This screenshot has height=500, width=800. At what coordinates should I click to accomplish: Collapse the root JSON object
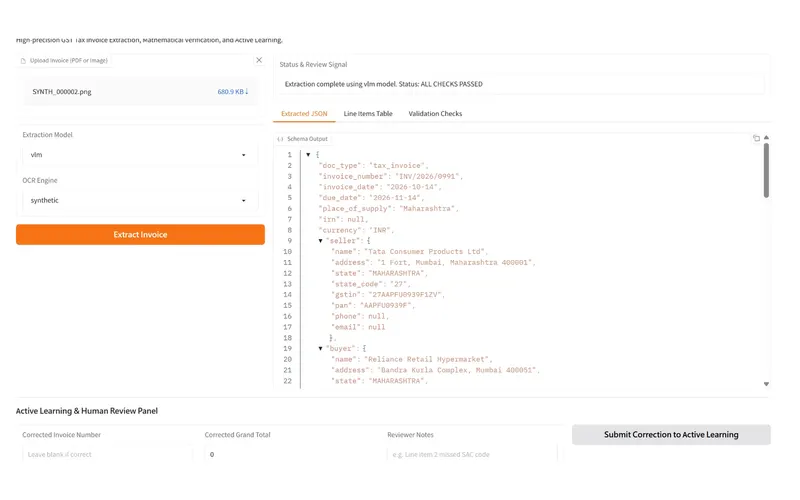click(x=308, y=155)
